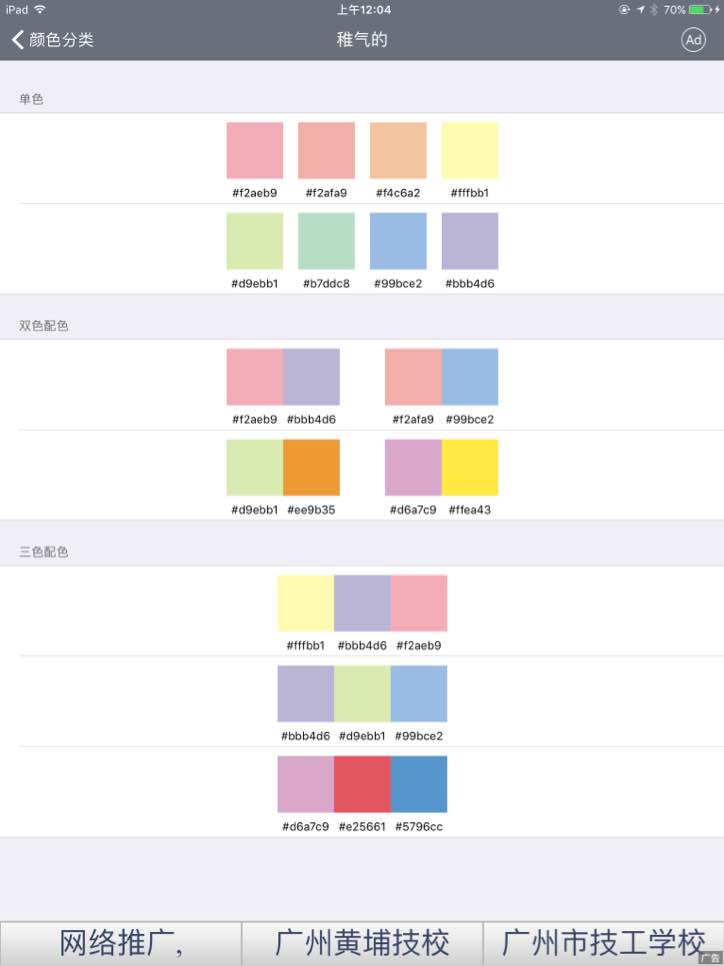The height and width of the screenshot is (966, 724).
Task: Select the #f4c6a2 peach swatch
Action: click(398, 151)
